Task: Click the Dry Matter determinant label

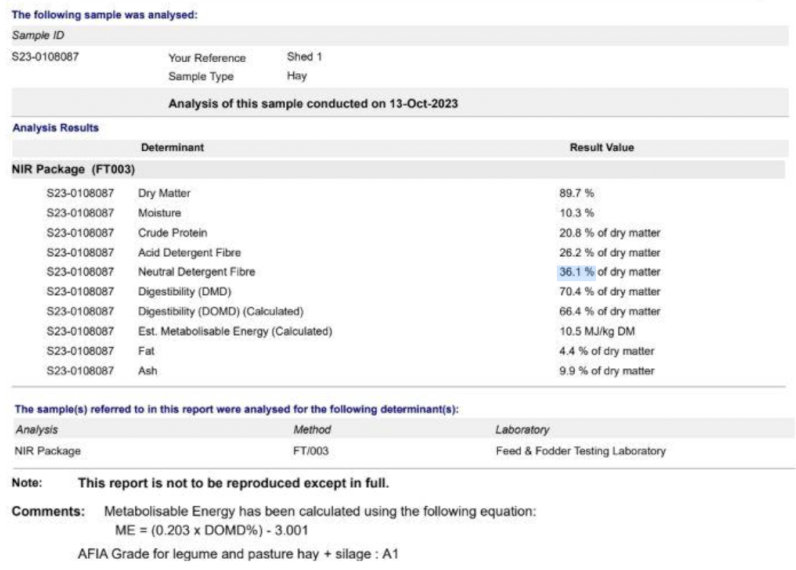Action: tap(164, 192)
